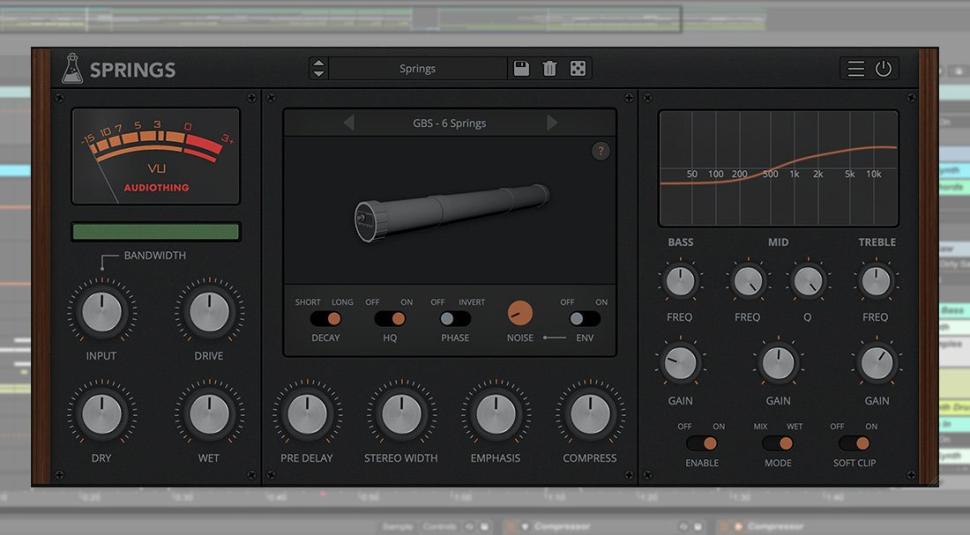Click the preset up/down stepper arrows
970x535 pixels.
click(x=318, y=69)
